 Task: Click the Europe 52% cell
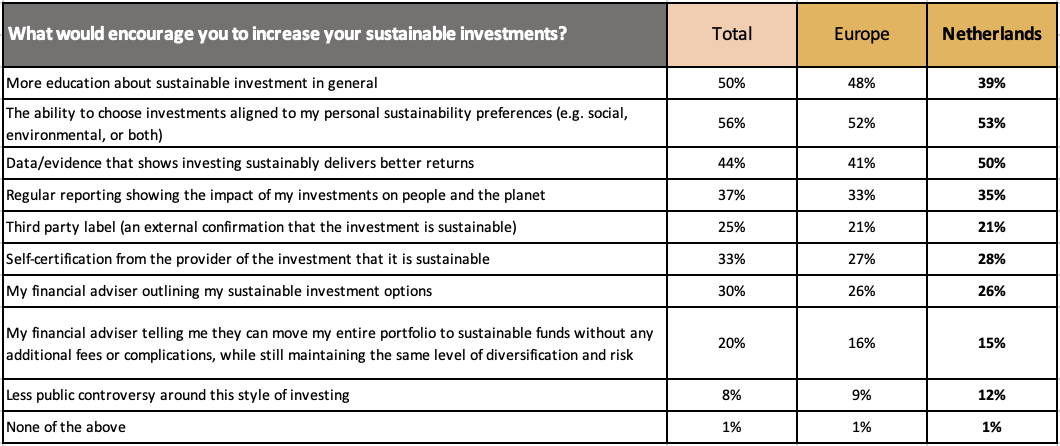pyautogui.click(x=861, y=123)
